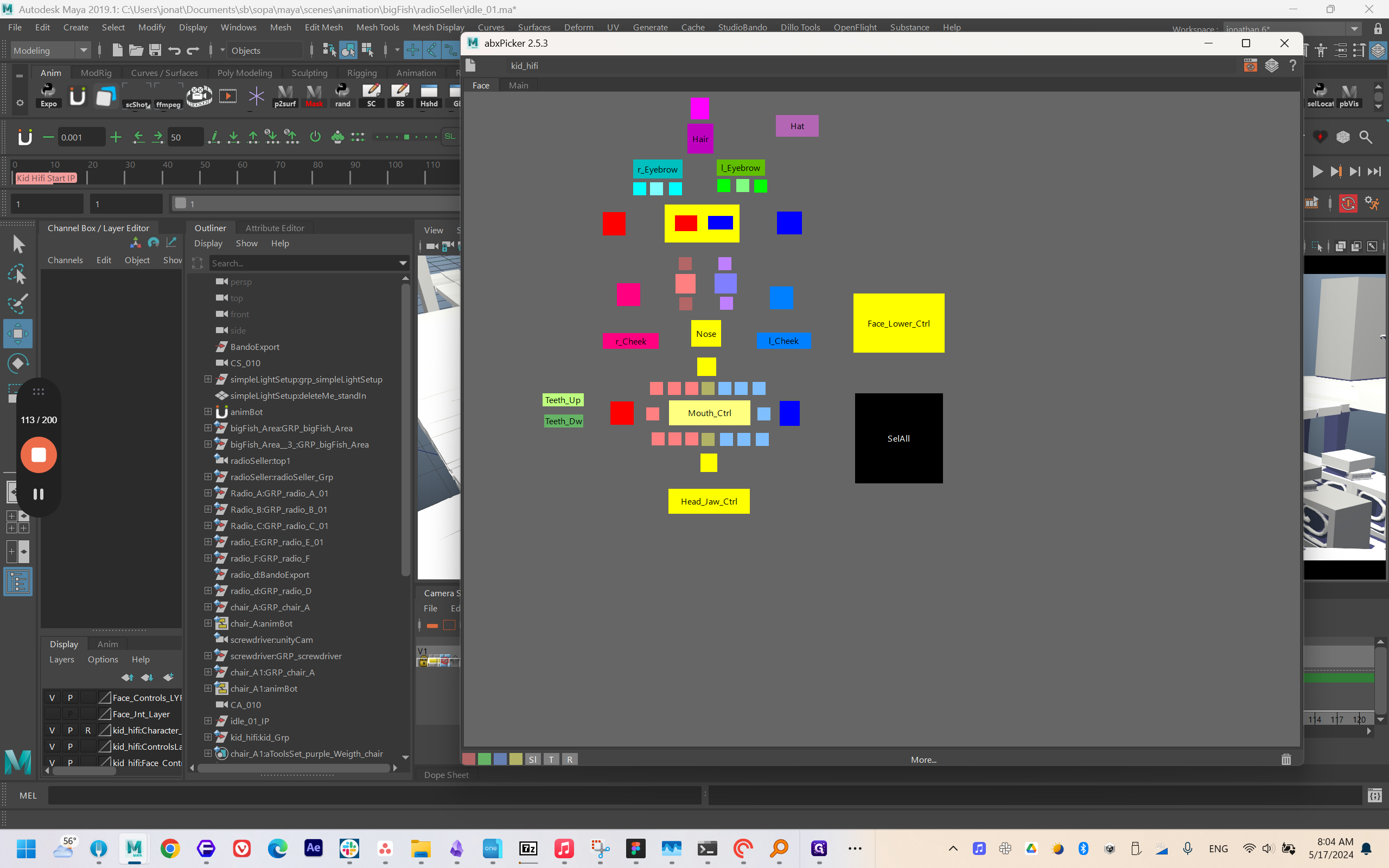
Task: Click the Save Scene icon
Action: [155, 50]
